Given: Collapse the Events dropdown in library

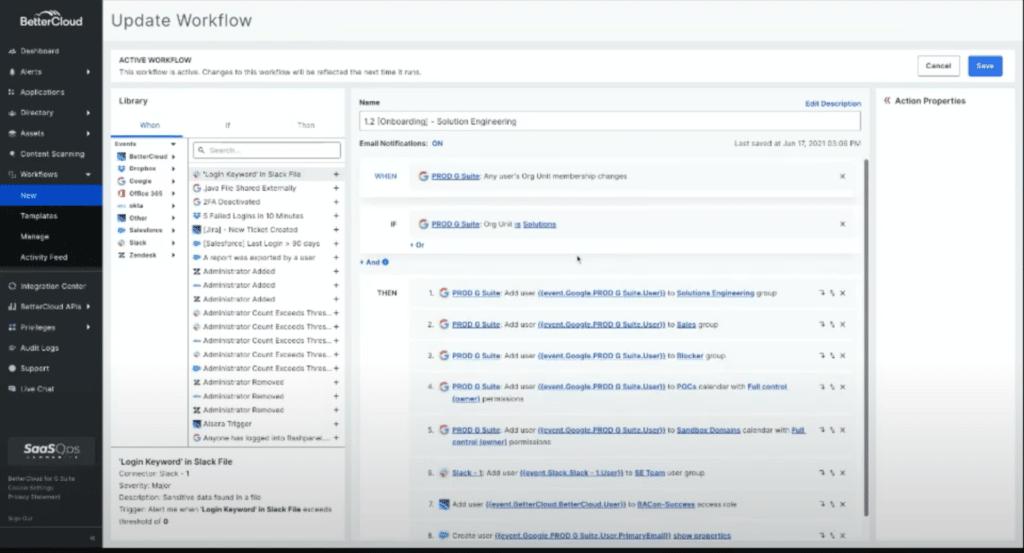Looking at the screenshot, I should click(x=173, y=144).
